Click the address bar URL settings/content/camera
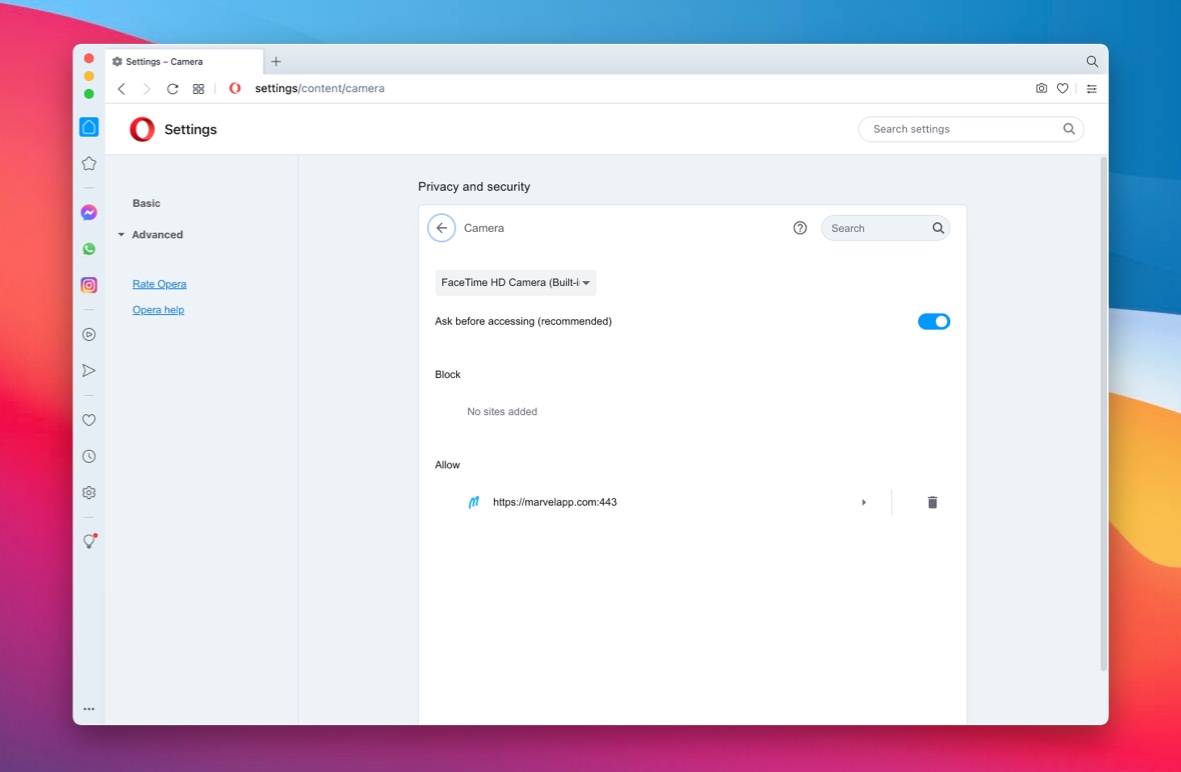Image resolution: width=1181 pixels, height=772 pixels. (x=319, y=88)
